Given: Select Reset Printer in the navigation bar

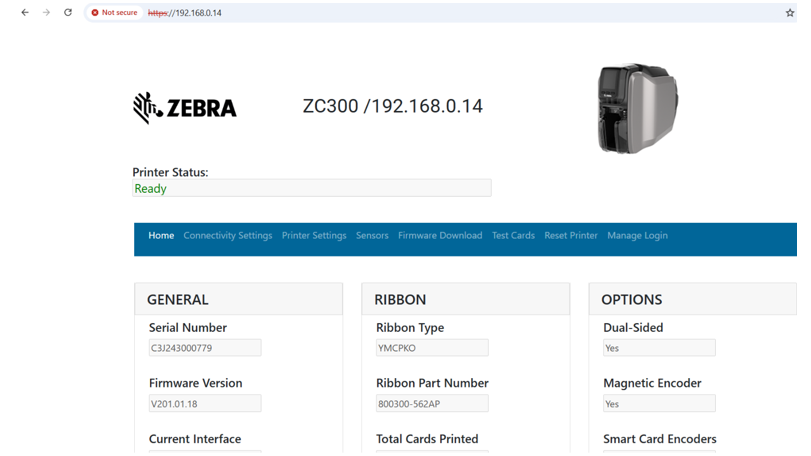Looking at the screenshot, I should click(x=571, y=236).
